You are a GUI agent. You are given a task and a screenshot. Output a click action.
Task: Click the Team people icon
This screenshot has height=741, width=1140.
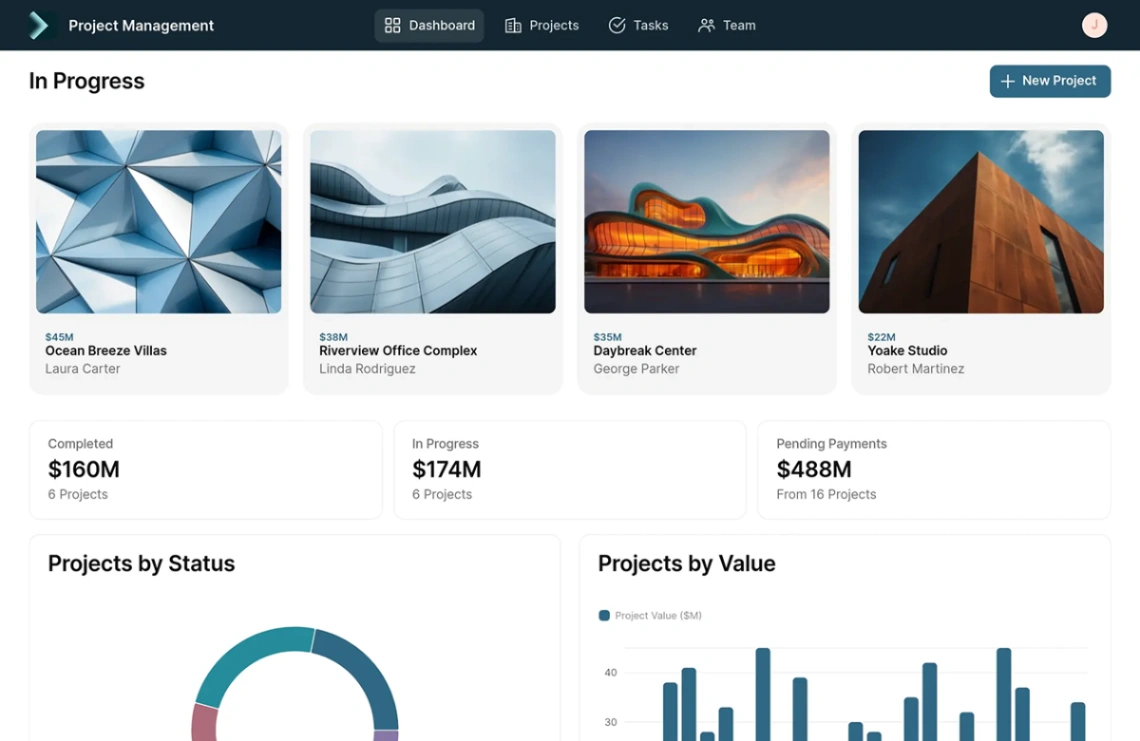706,25
